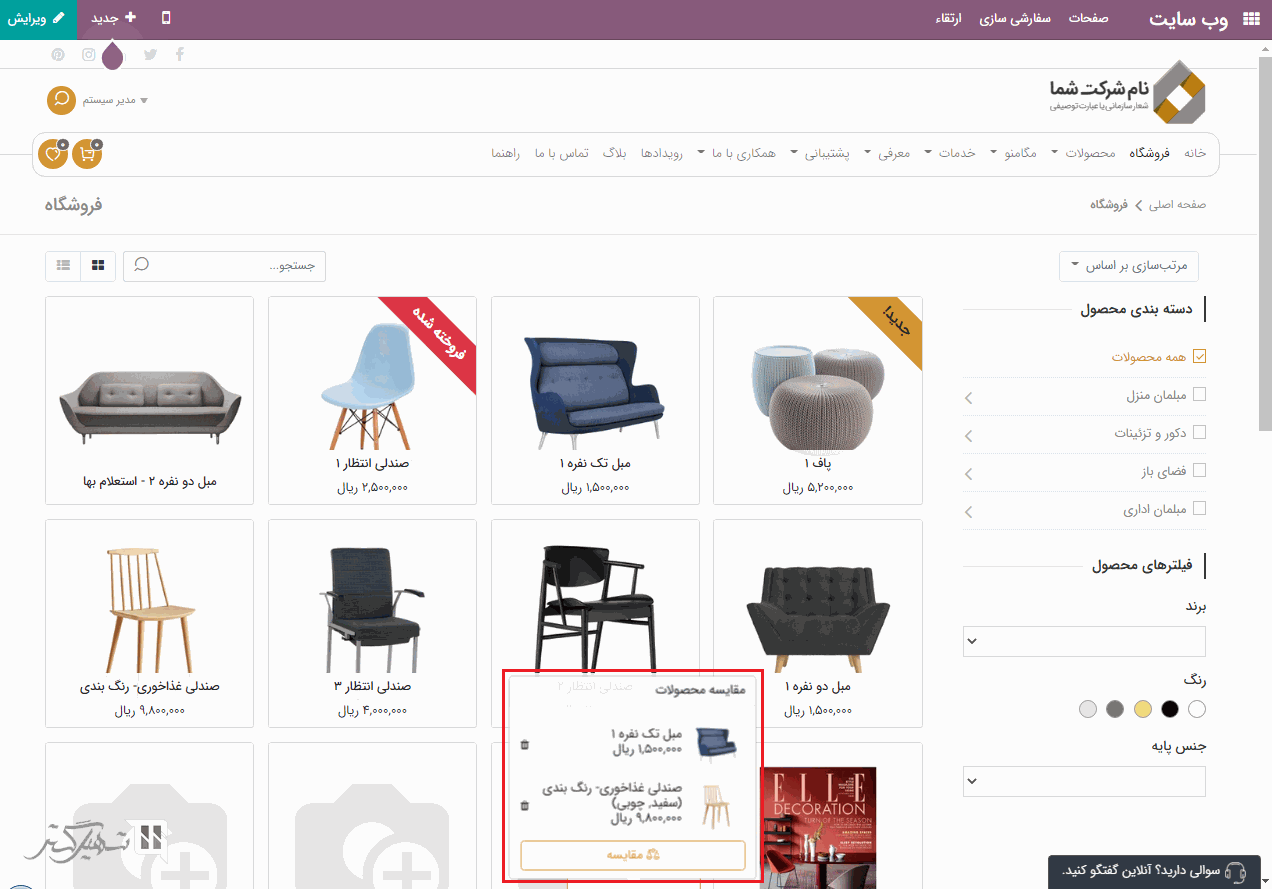Click the page vertical scrollbar
Image resolution: width=1272 pixels, height=889 pixels.
coord(1265,245)
